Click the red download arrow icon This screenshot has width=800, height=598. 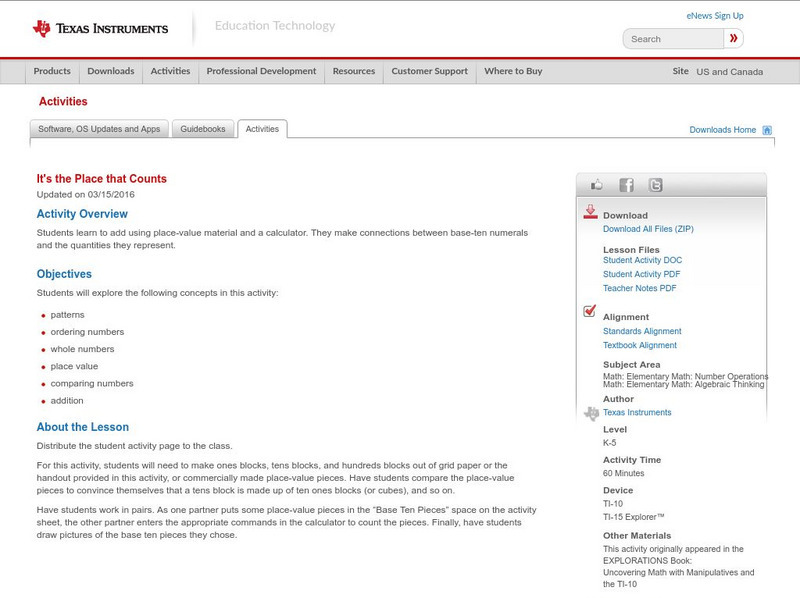pyautogui.click(x=590, y=212)
